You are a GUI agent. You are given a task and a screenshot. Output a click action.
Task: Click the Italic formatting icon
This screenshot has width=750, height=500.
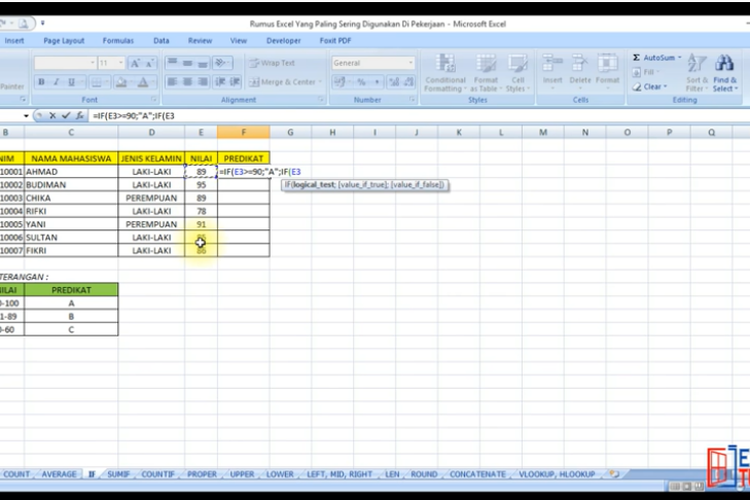click(x=56, y=82)
